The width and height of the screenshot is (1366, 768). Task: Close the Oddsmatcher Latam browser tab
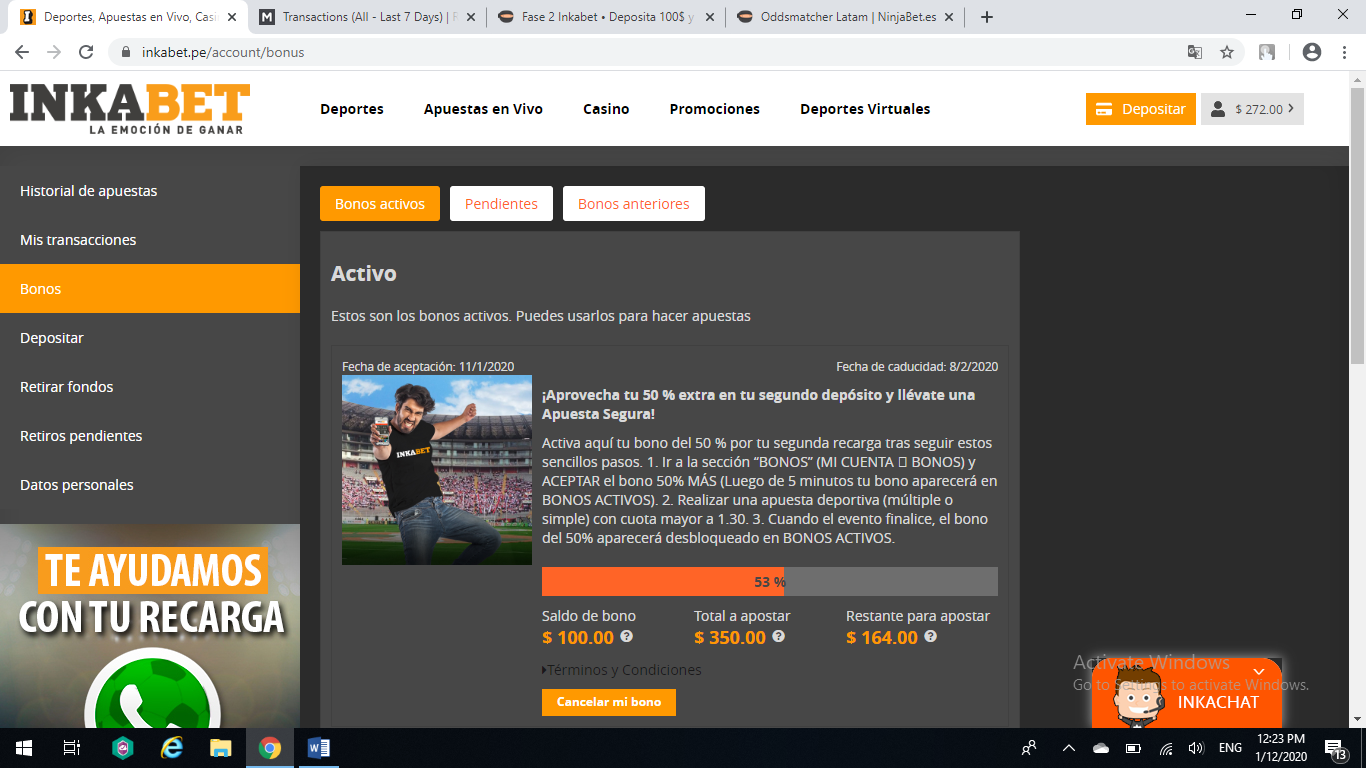coord(947,17)
